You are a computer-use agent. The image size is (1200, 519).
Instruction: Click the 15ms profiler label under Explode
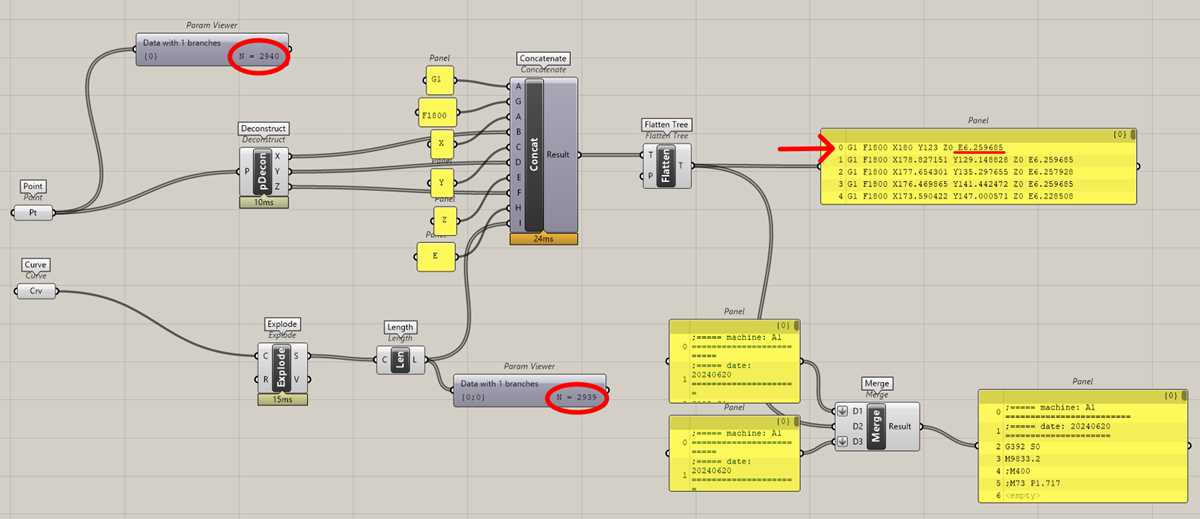(x=282, y=398)
